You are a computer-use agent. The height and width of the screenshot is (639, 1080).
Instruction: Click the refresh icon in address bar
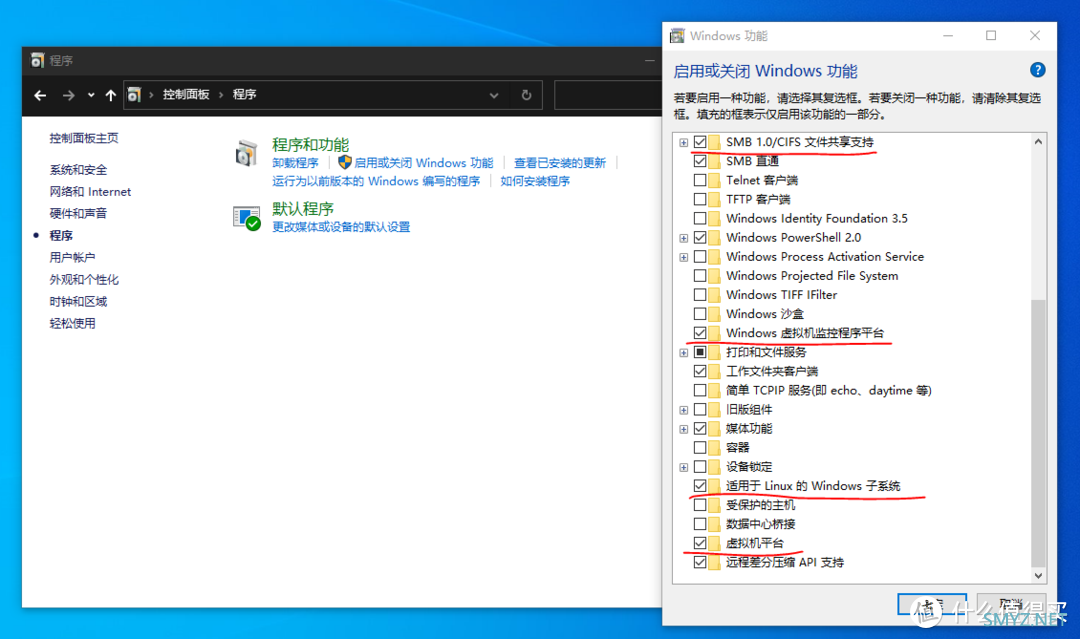pos(526,95)
